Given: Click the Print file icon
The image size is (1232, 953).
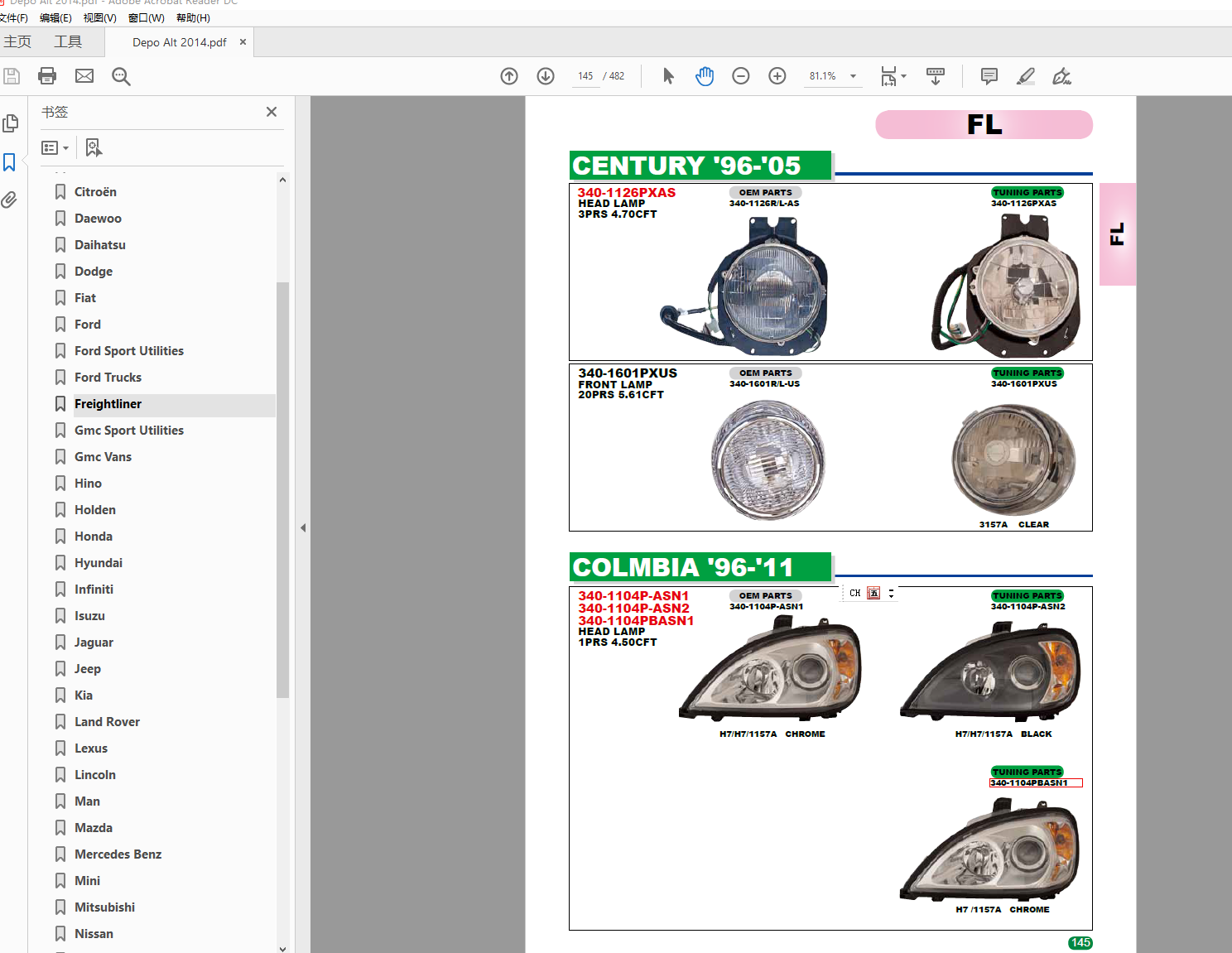Looking at the screenshot, I should tap(47, 76).
